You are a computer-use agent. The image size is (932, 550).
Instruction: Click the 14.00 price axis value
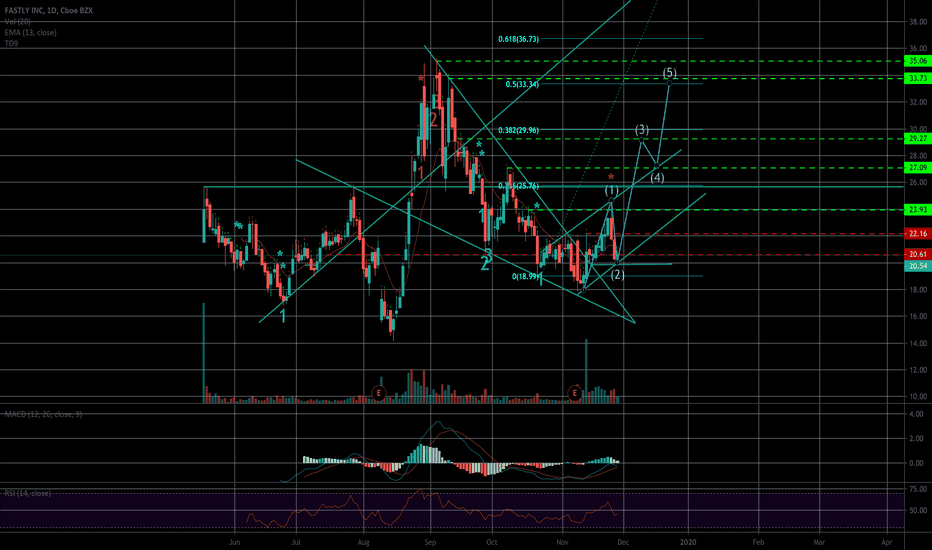(918, 343)
